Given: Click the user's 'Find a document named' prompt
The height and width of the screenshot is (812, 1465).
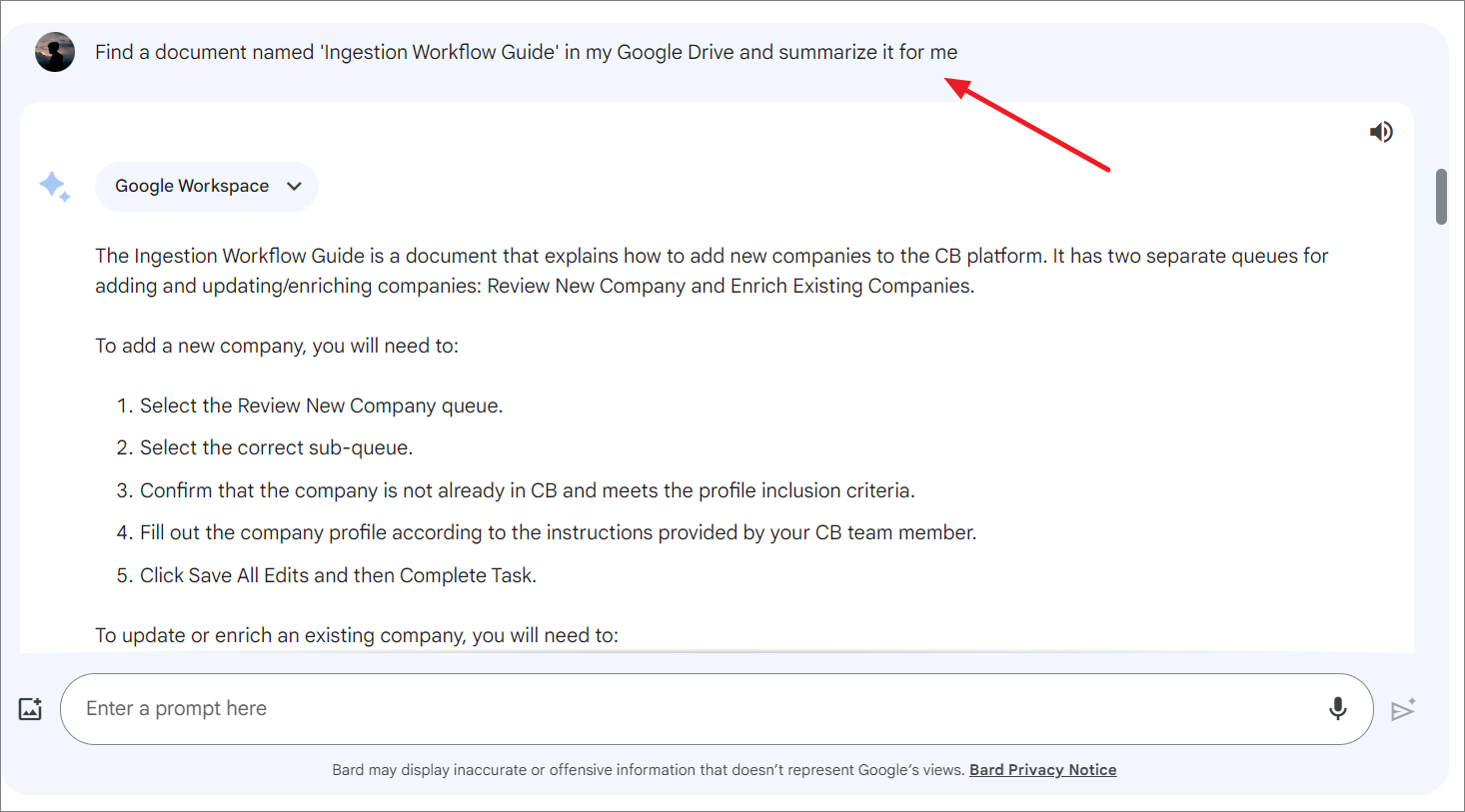Looking at the screenshot, I should coord(526,52).
